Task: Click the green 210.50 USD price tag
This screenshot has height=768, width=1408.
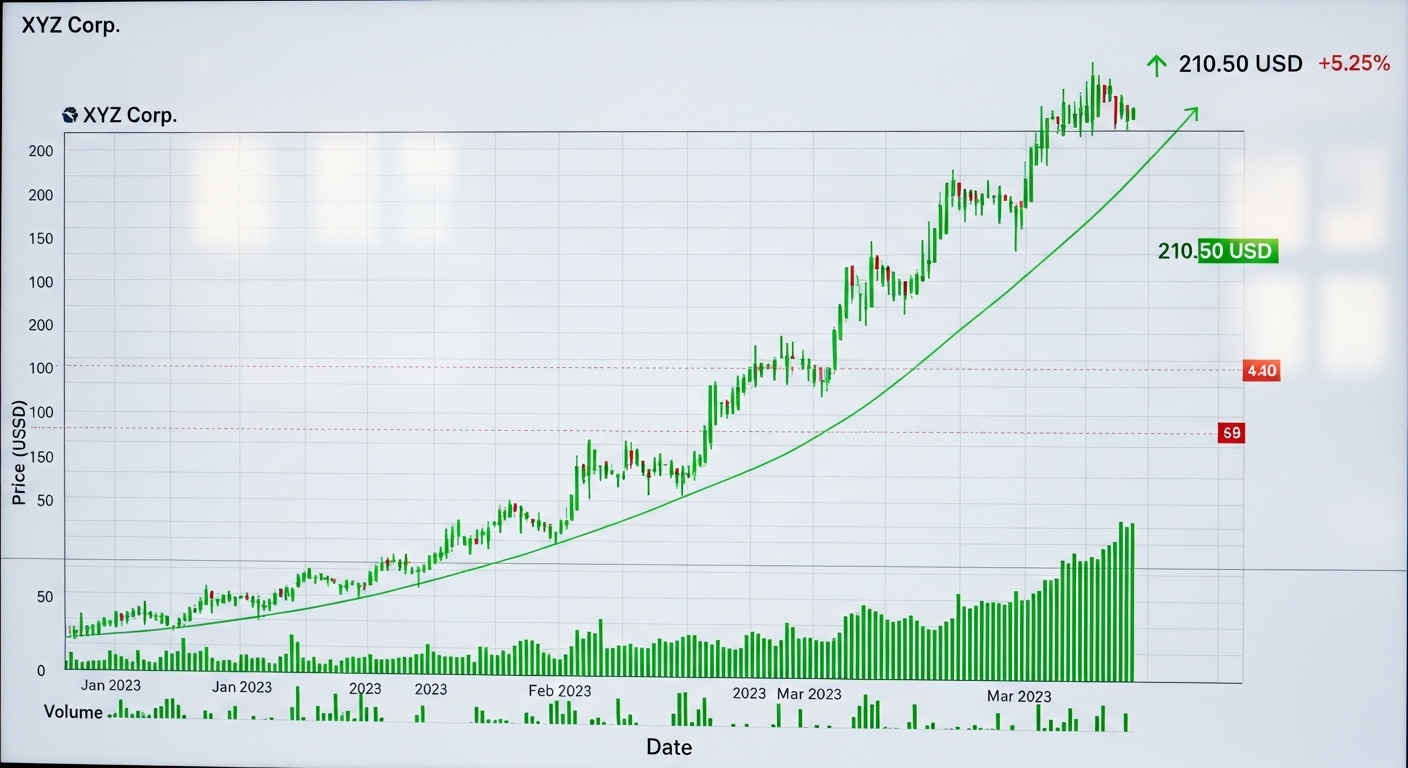Action: point(1217,251)
